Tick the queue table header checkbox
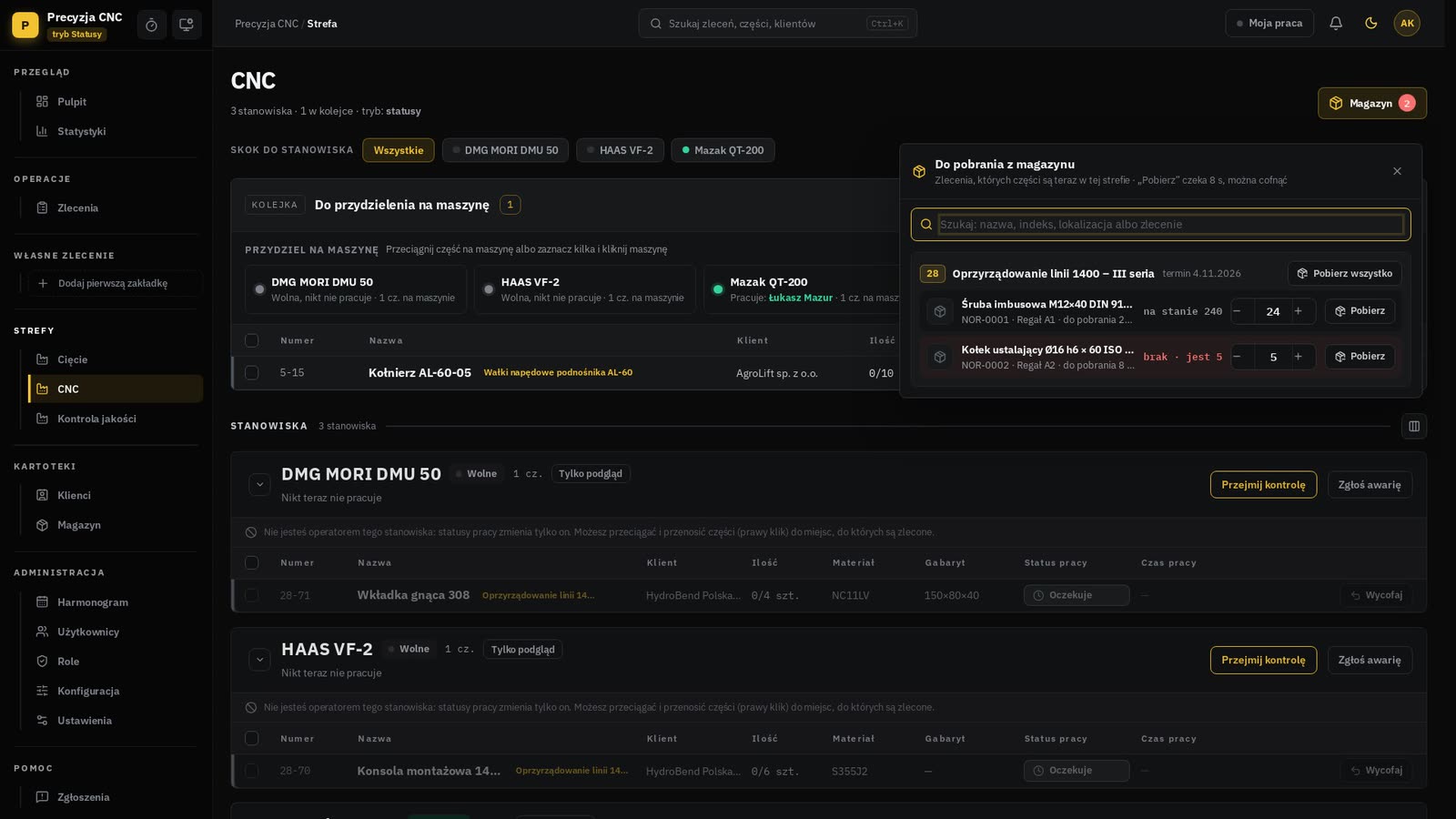This screenshot has width=1456, height=819. tap(252, 340)
